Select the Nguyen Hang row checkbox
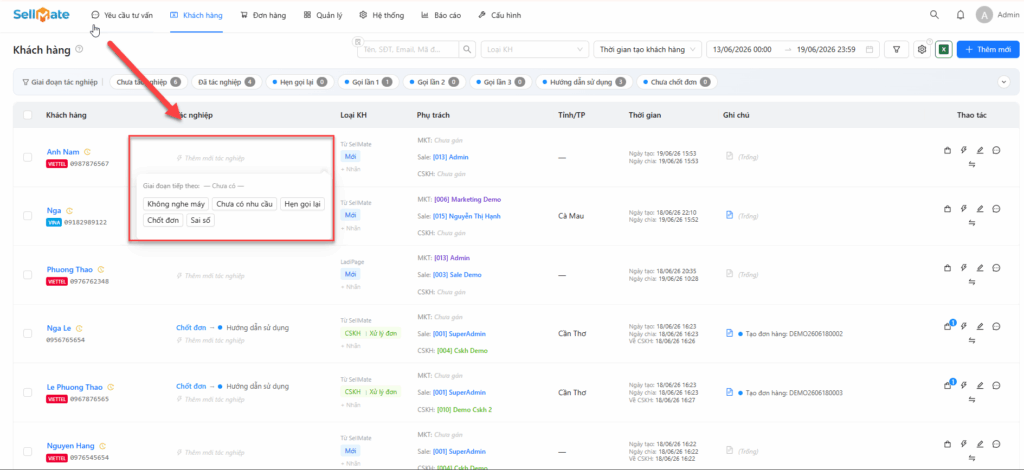The image size is (1024, 470). point(27,451)
